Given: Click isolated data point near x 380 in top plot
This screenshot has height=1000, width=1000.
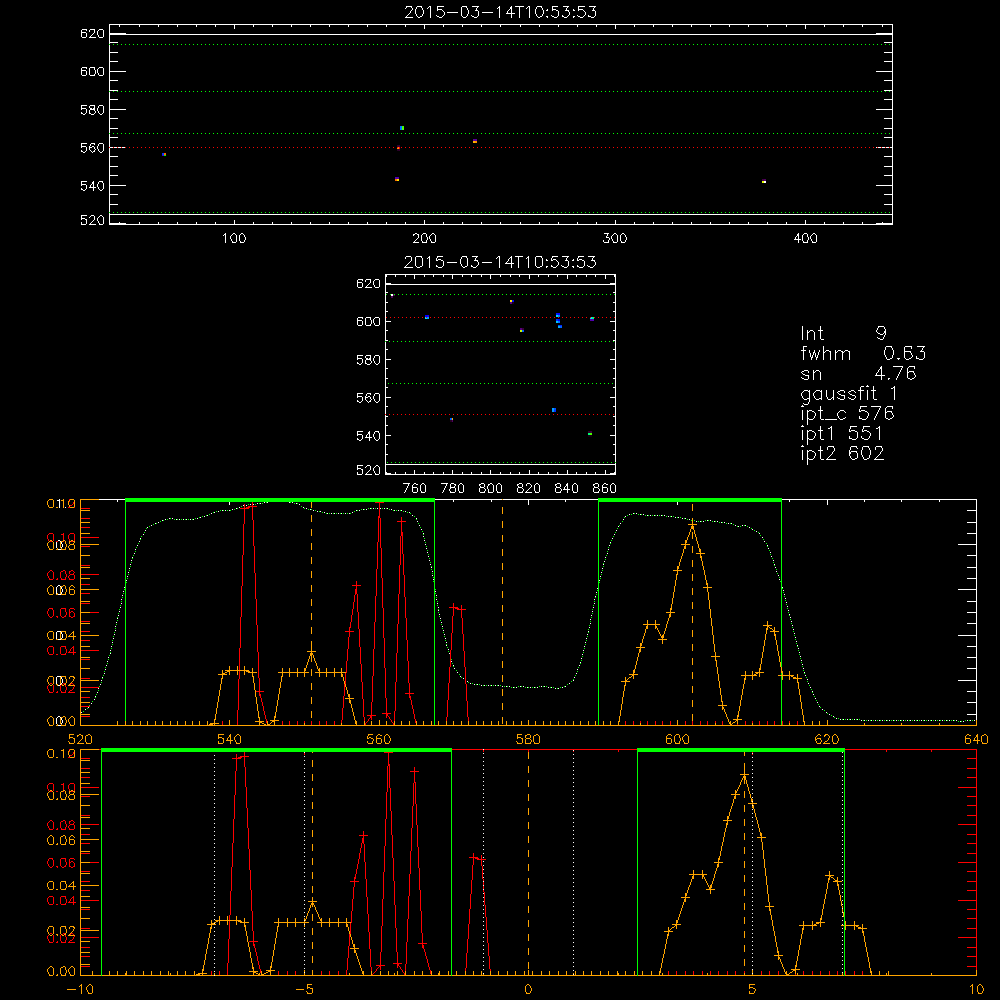Looking at the screenshot, I should click(x=764, y=182).
